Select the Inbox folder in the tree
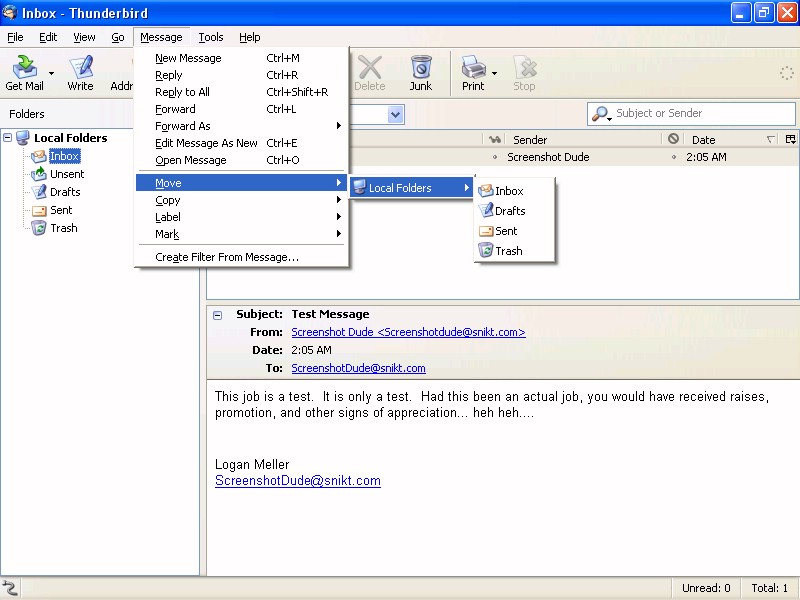The width and height of the screenshot is (800, 600). click(64, 156)
